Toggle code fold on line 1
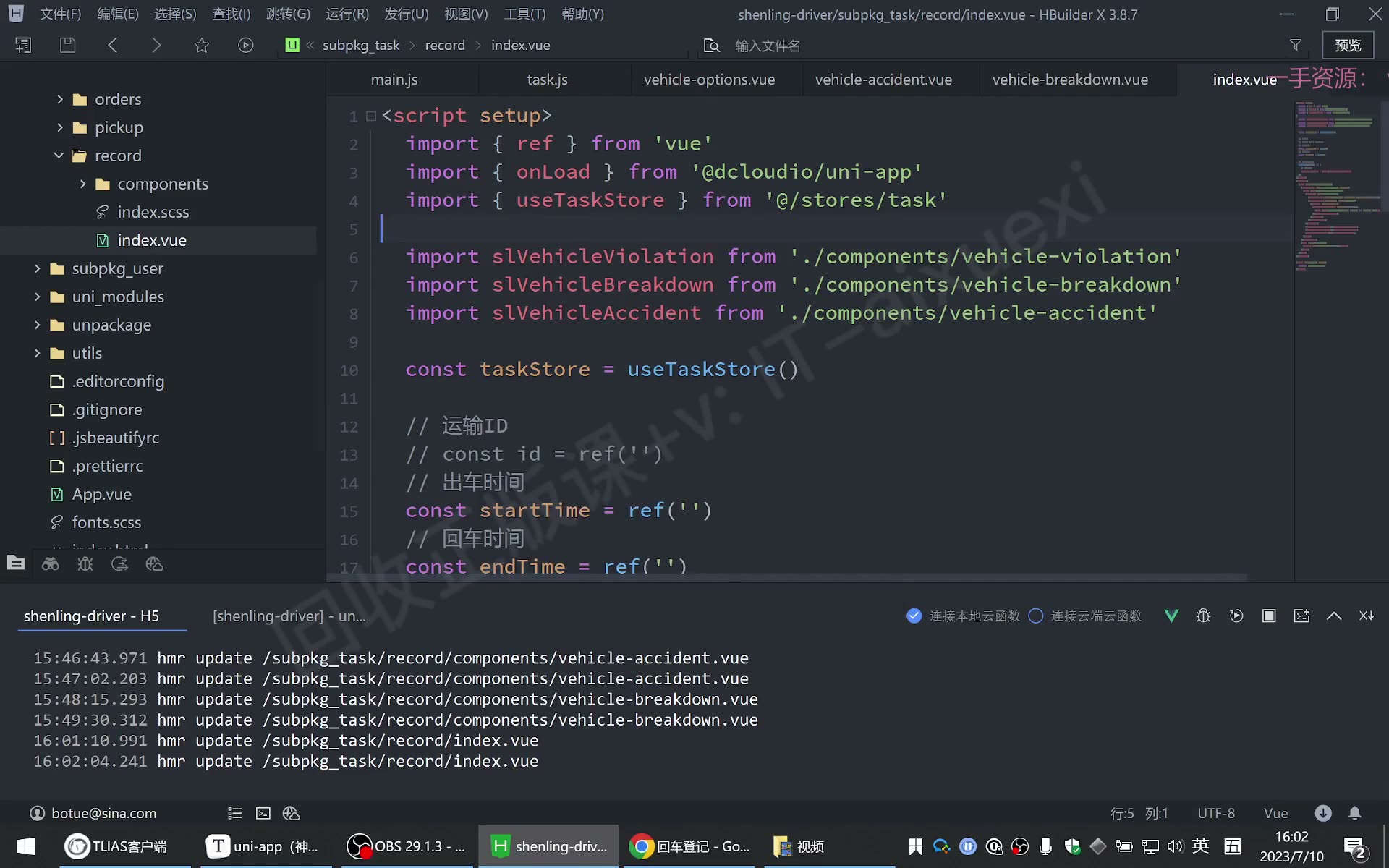The height and width of the screenshot is (868, 1389). point(371,116)
